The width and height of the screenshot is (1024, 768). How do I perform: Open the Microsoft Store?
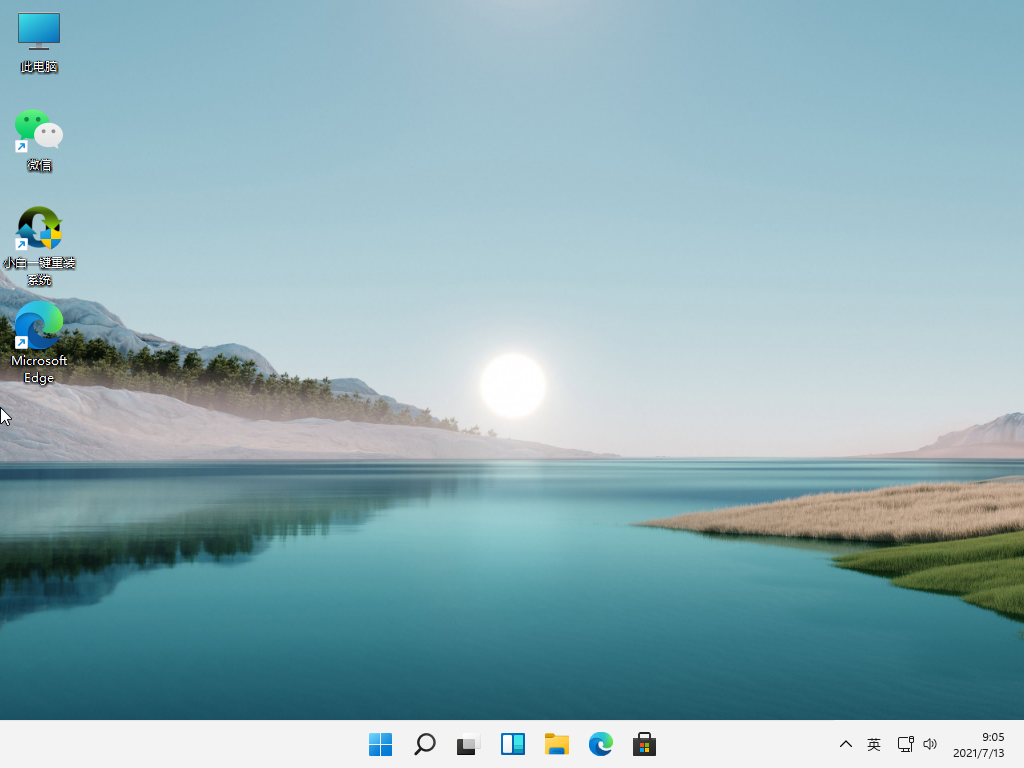click(x=644, y=744)
